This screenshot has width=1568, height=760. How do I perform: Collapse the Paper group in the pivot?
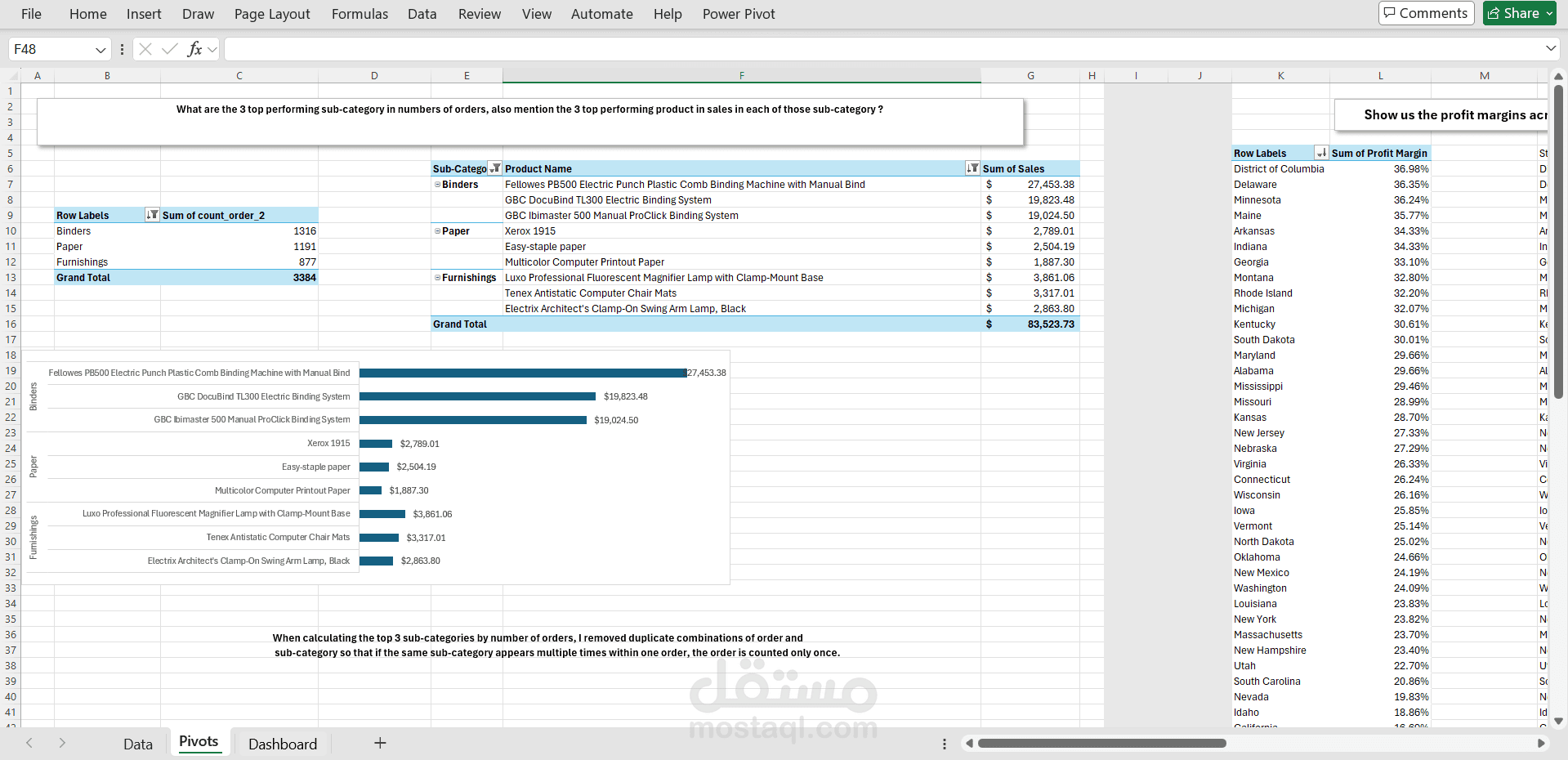[437, 231]
